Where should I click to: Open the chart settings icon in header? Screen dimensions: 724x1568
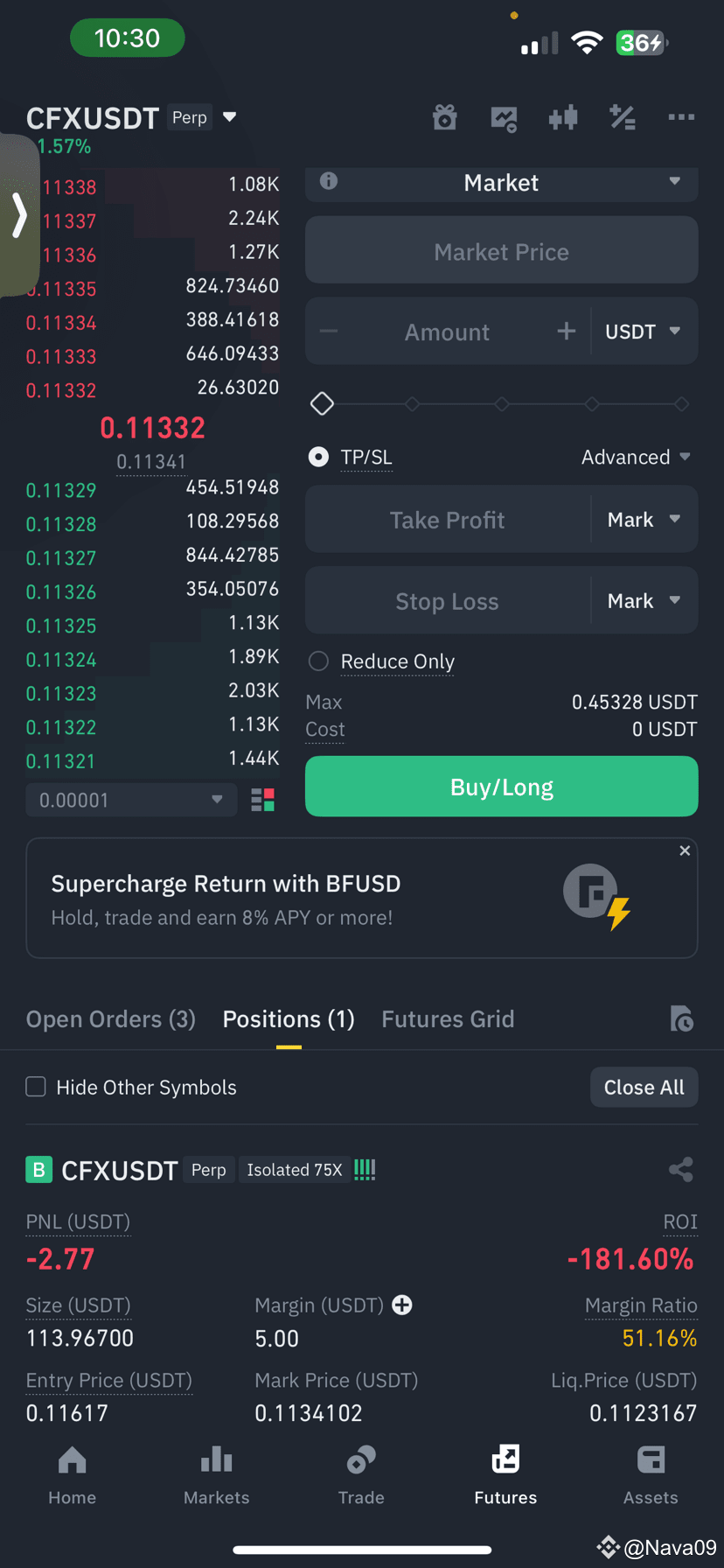pos(505,117)
